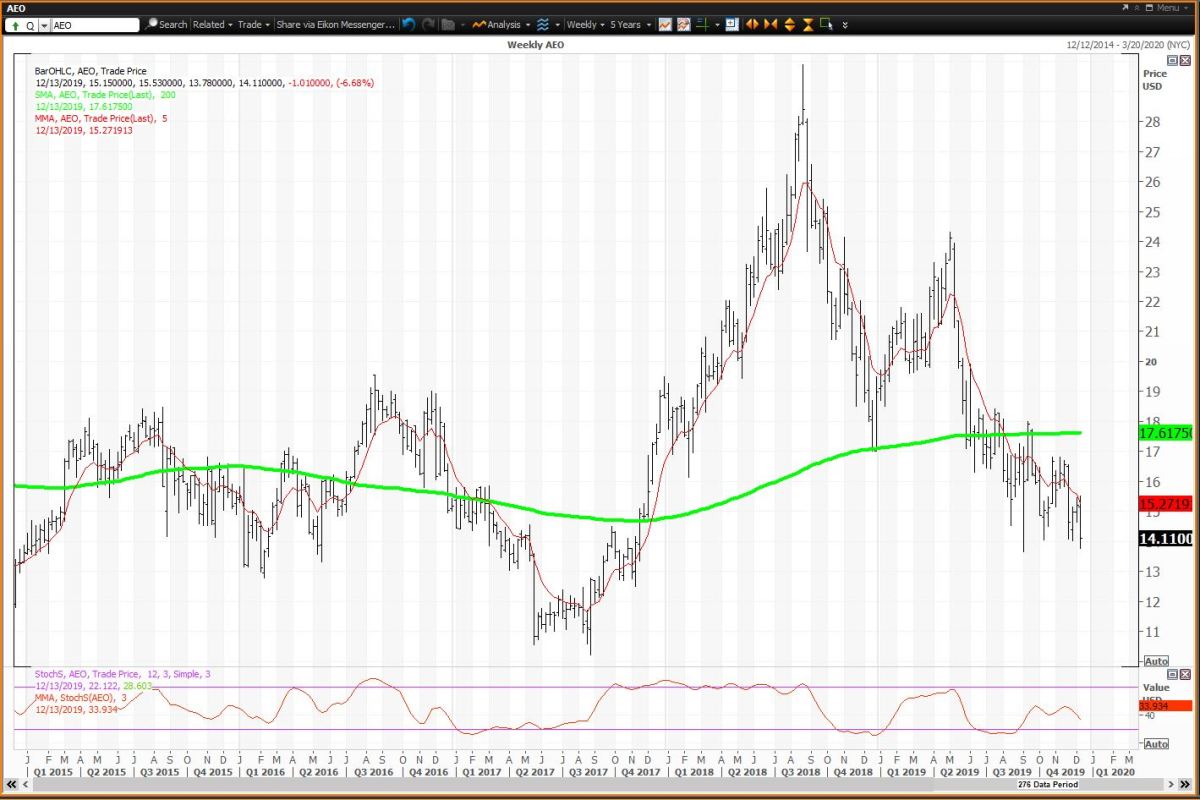1200x800 pixels.
Task: Click the zoom rectangle selection icon
Action: (x=826, y=24)
